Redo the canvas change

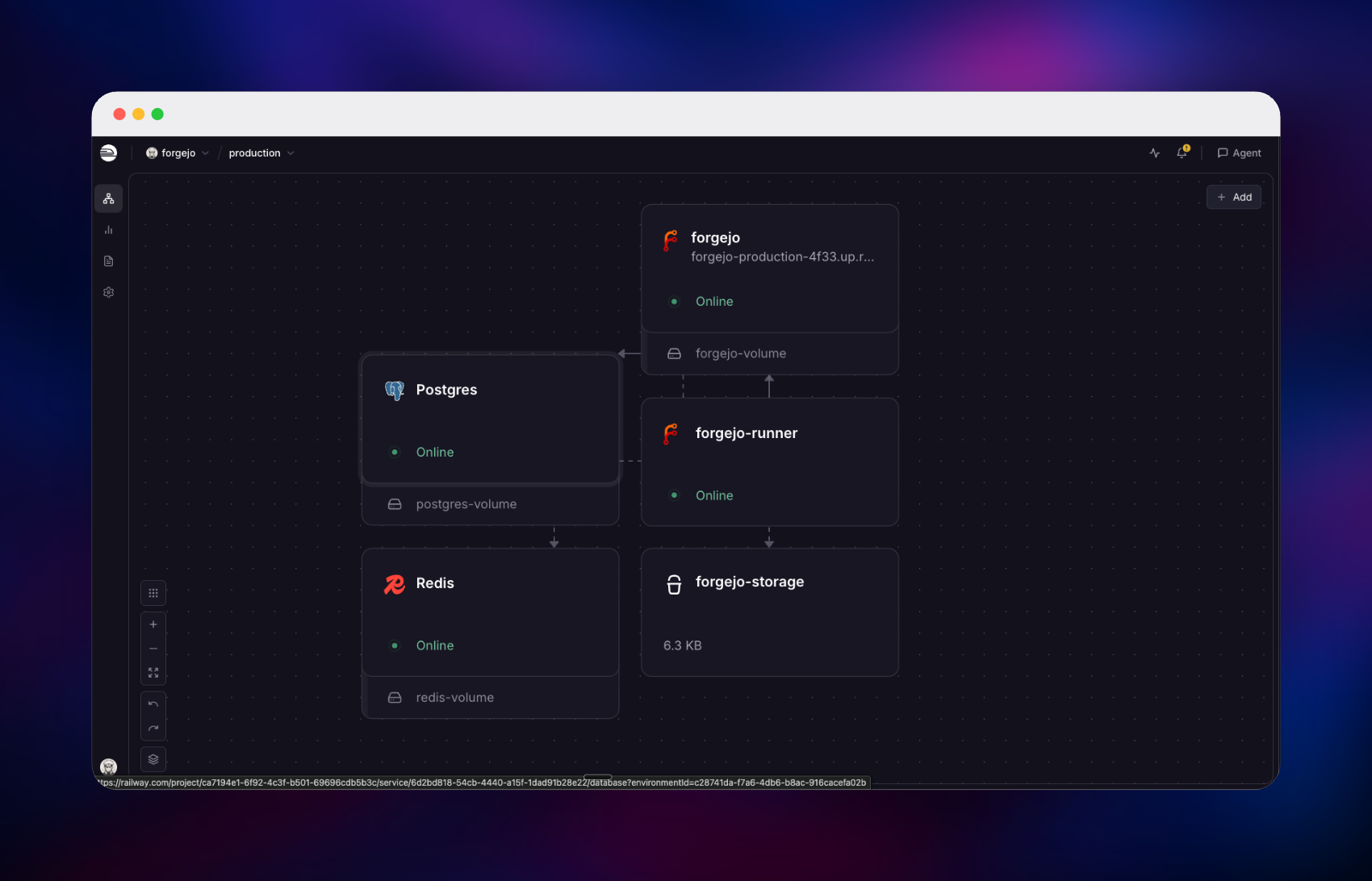[153, 729]
